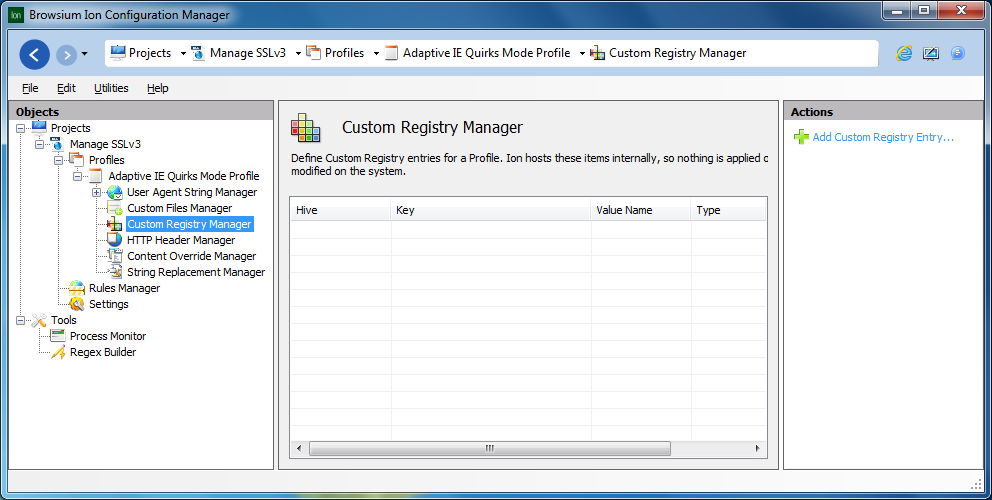This screenshot has height=500, width=992.
Task: Click the blue chat bubble toolbar icon
Action: [958, 54]
